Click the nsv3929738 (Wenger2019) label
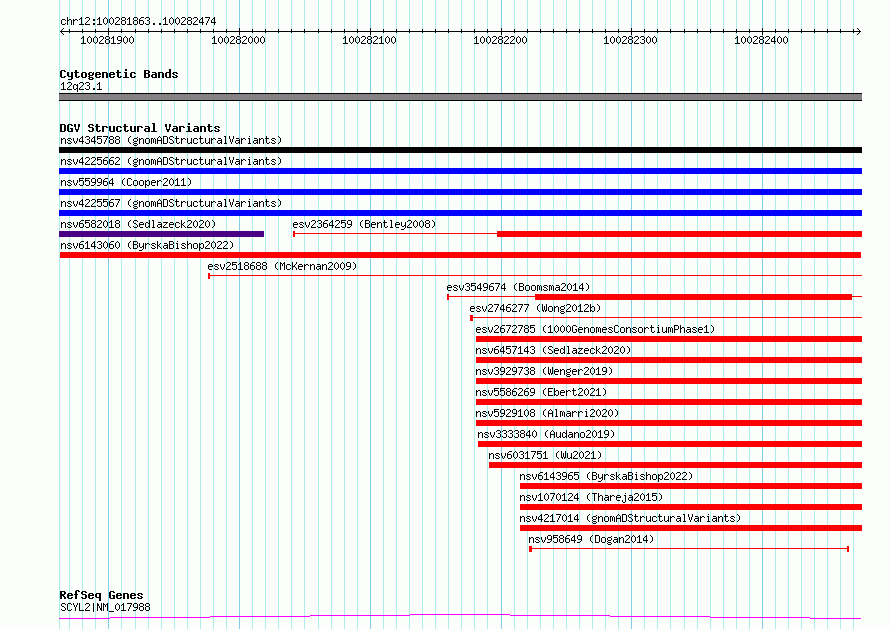Image resolution: width=890 pixels, height=629 pixels. [x=544, y=371]
